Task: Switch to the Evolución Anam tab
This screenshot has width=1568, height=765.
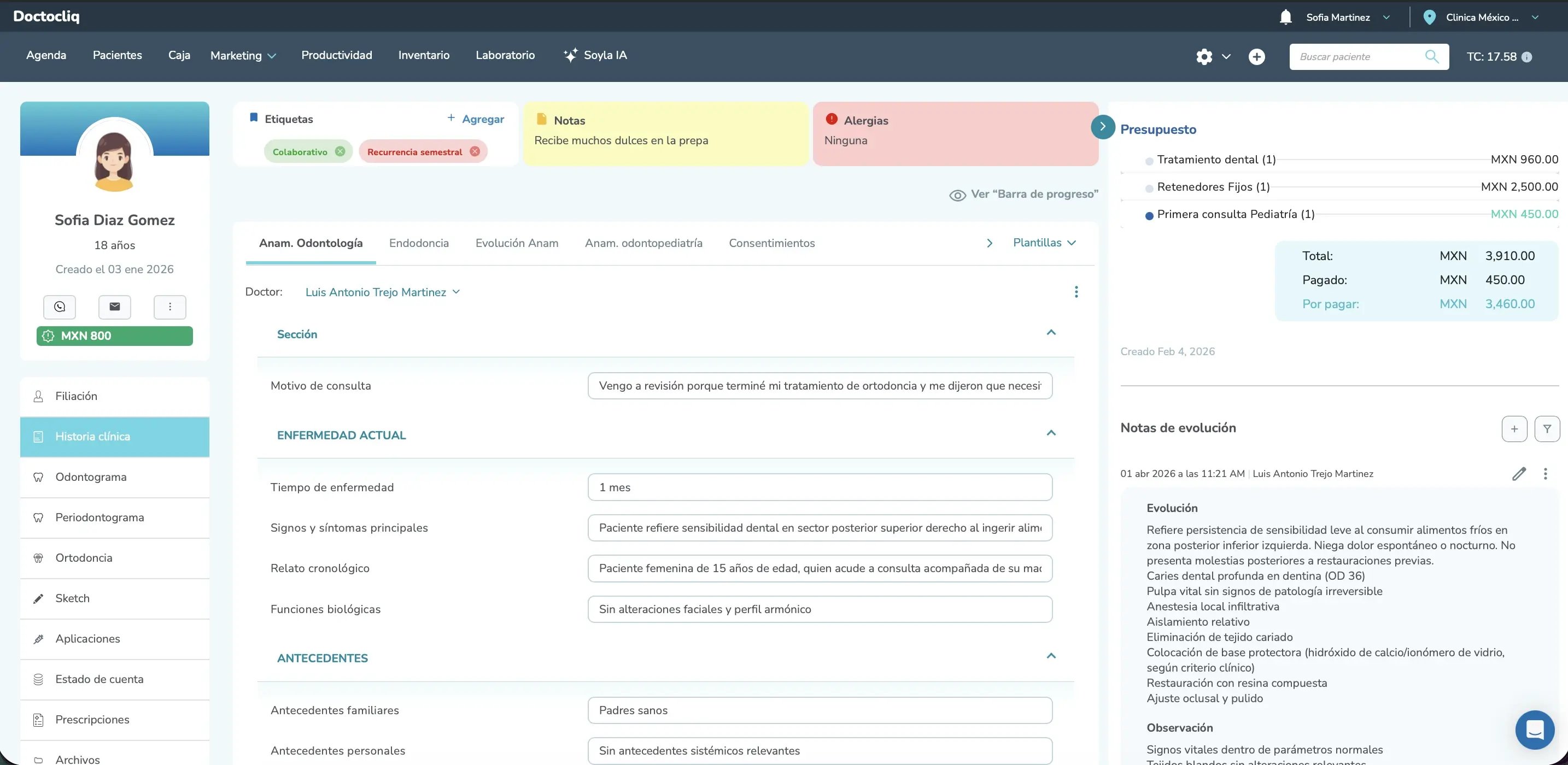Action: point(517,244)
